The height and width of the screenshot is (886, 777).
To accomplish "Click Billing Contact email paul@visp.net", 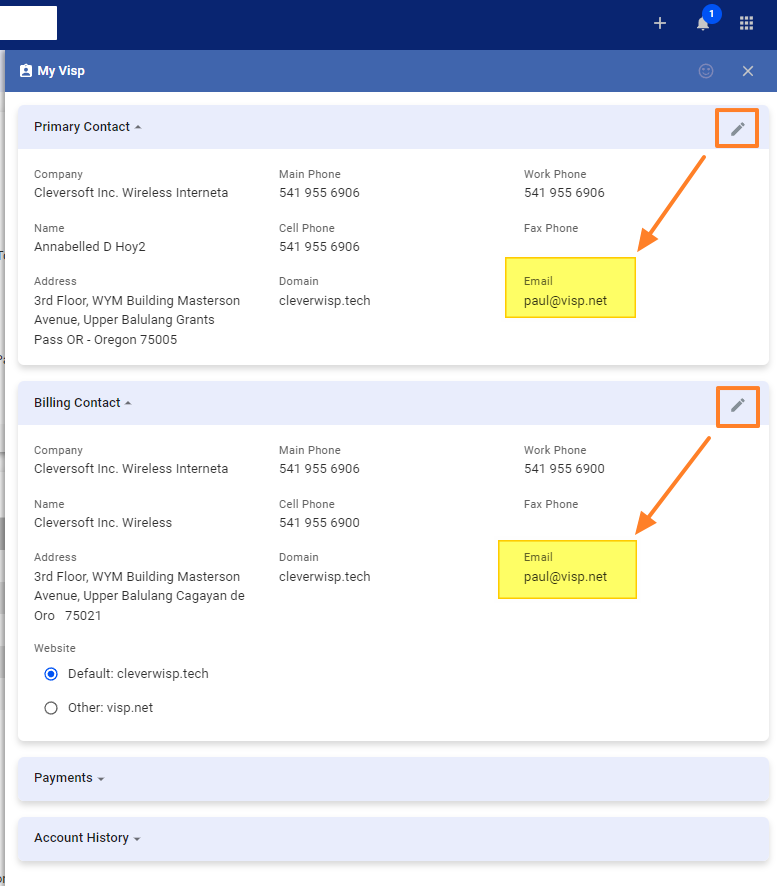I will point(565,577).
